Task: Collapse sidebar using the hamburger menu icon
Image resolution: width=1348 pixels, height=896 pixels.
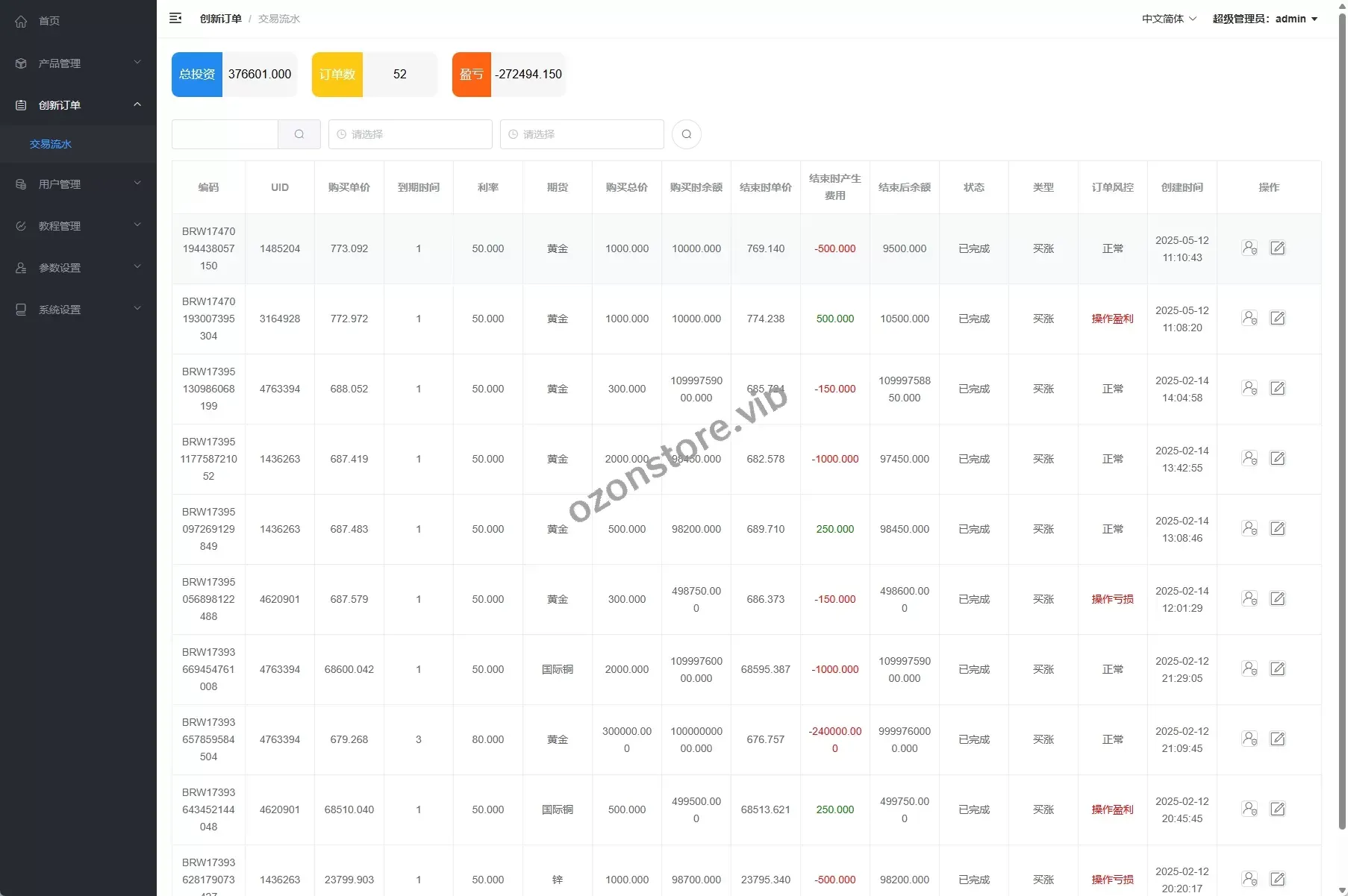Action: 175,19
